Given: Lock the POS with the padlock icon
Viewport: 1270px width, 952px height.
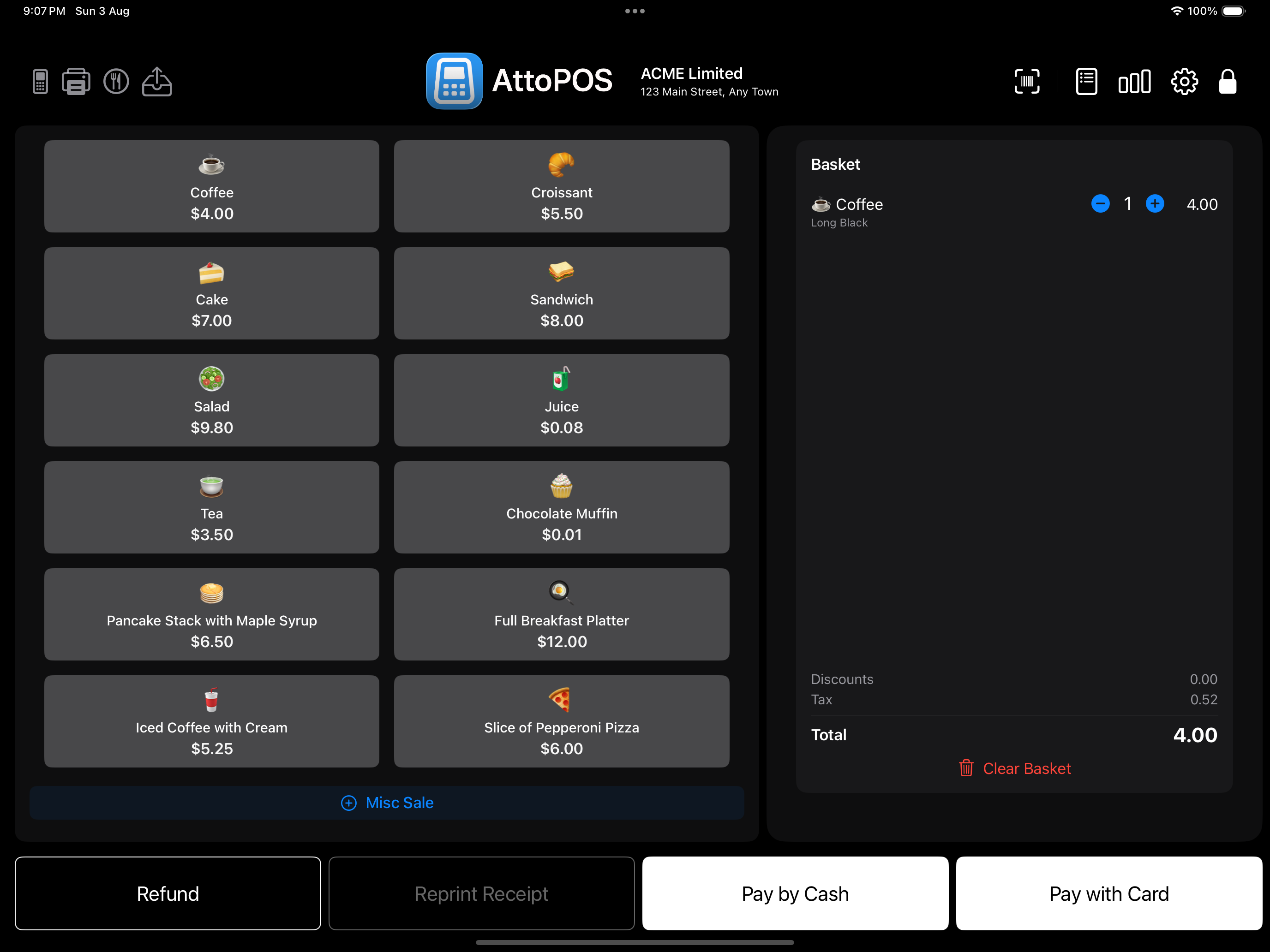Looking at the screenshot, I should 1228,82.
